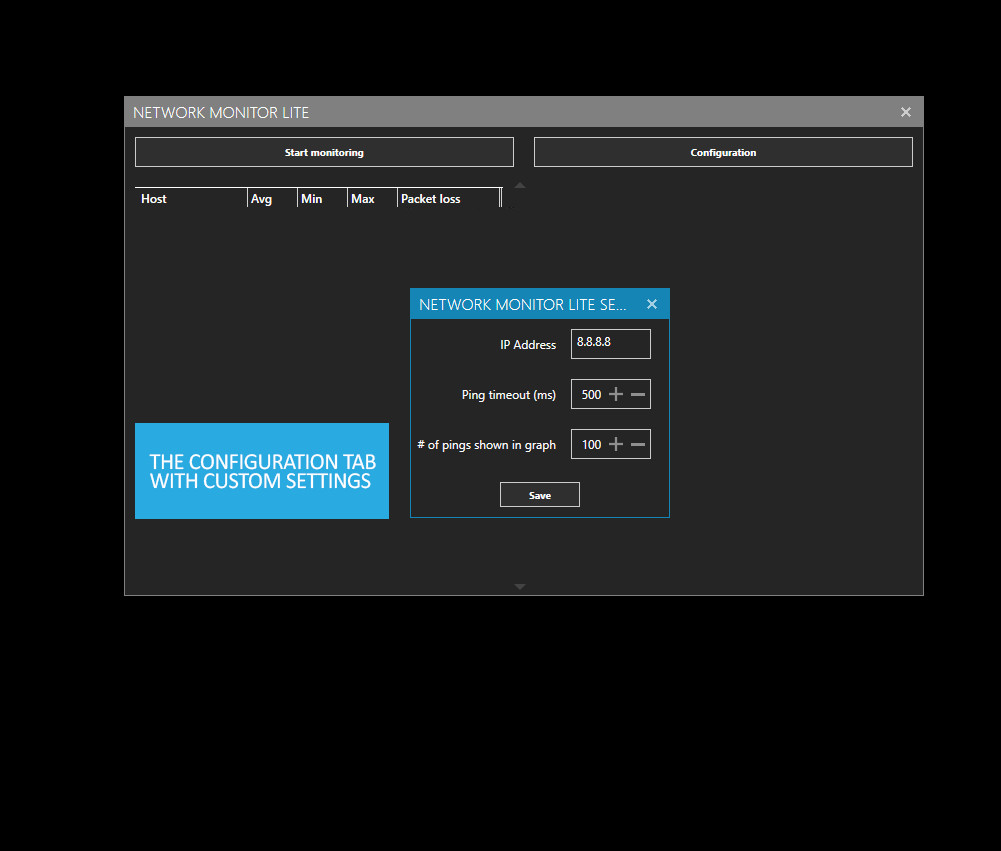The width and height of the screenshot is (1001, 851).
Task: Click the Max column header
Action: [371, 198]
